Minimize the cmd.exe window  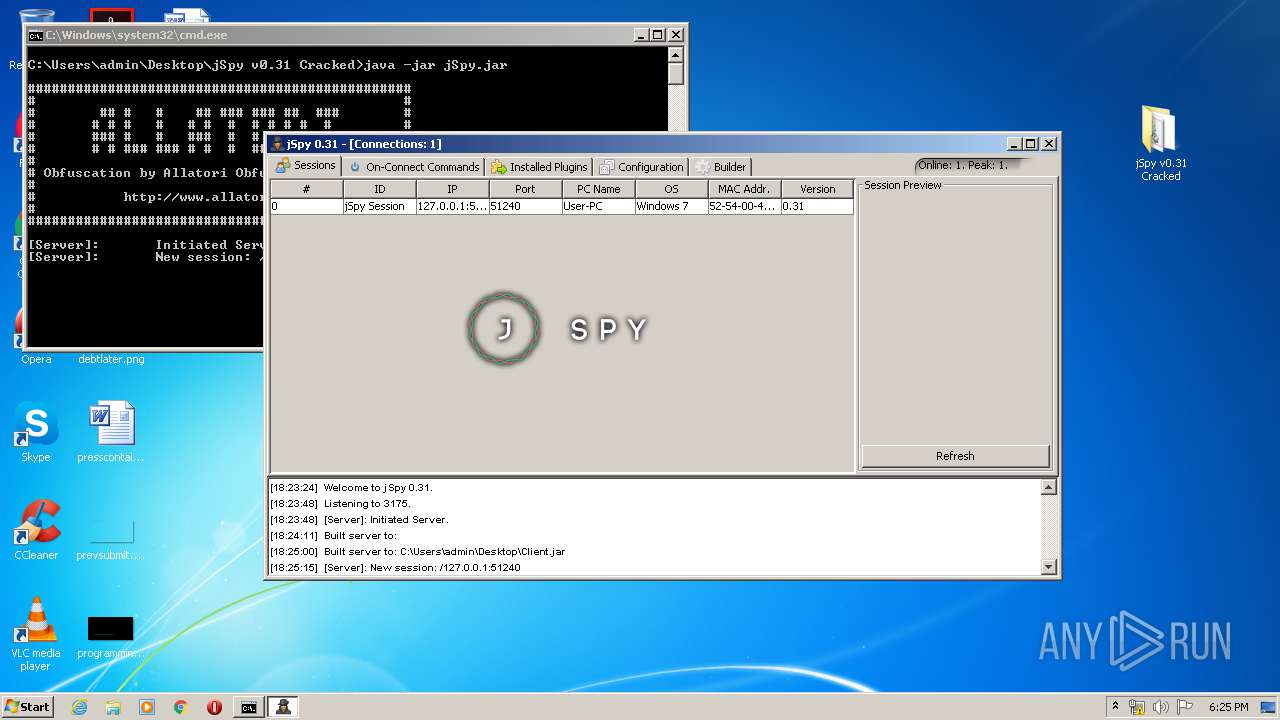641,35
